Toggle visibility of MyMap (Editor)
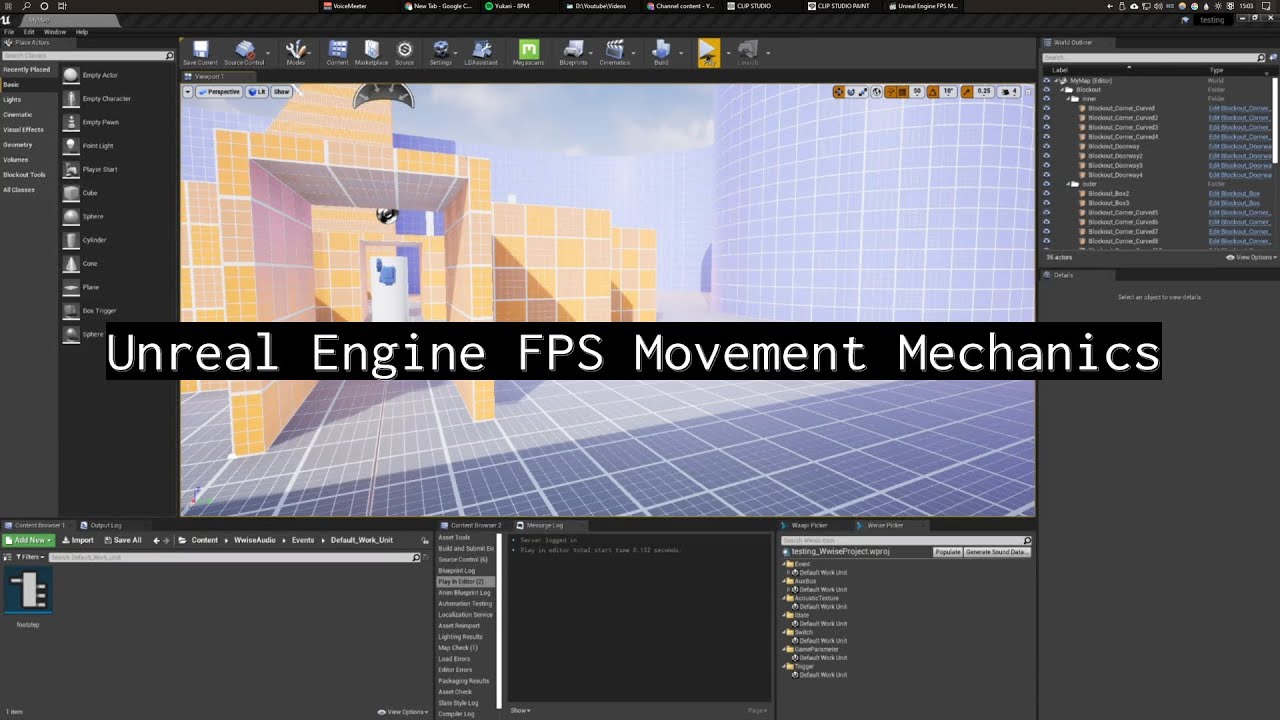 [1047, 80]
